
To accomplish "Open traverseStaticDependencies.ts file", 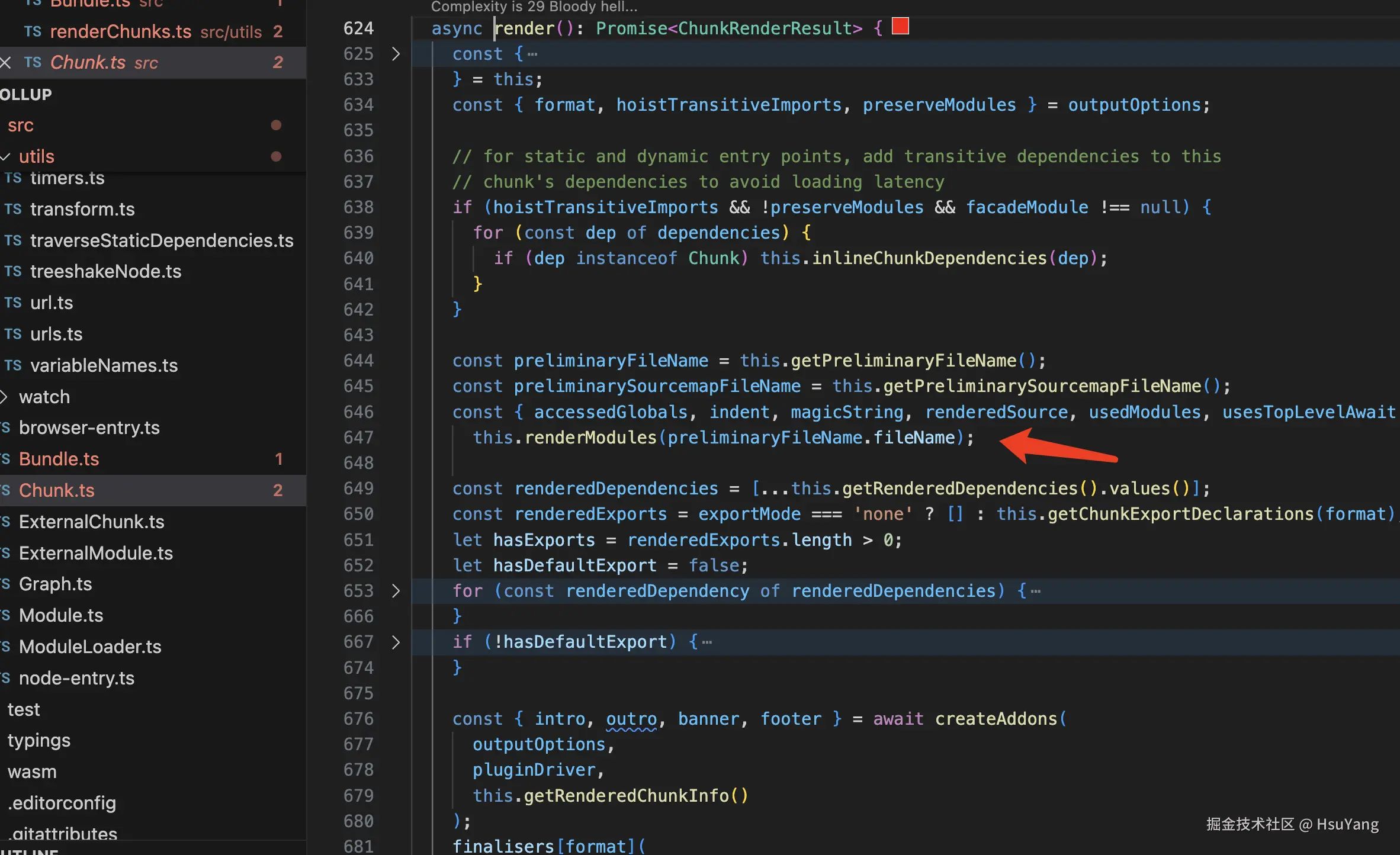I will click(162, 240).
